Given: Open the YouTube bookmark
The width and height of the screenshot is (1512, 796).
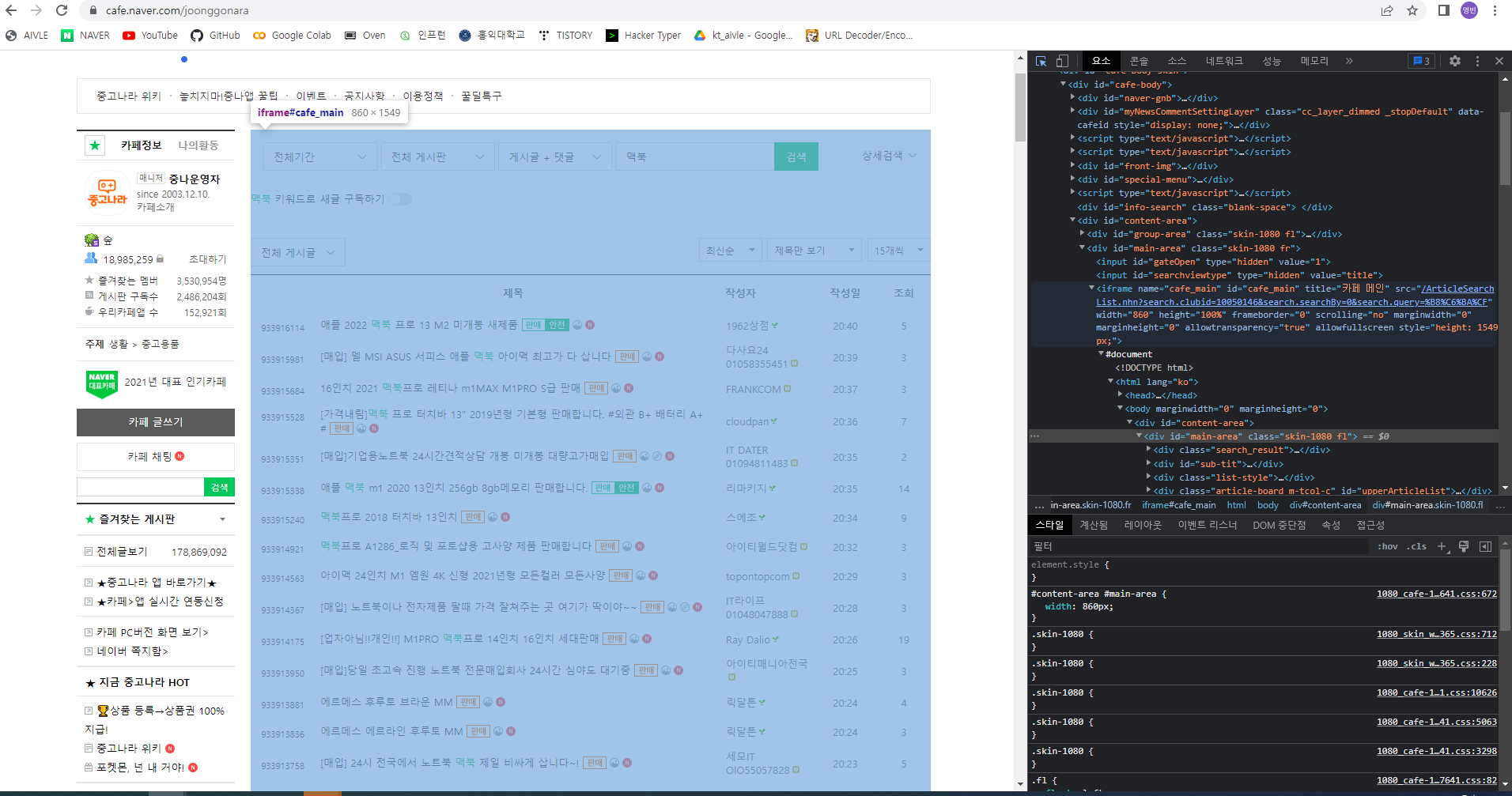Looking at the screenshot, I should (x=150, y=36).
